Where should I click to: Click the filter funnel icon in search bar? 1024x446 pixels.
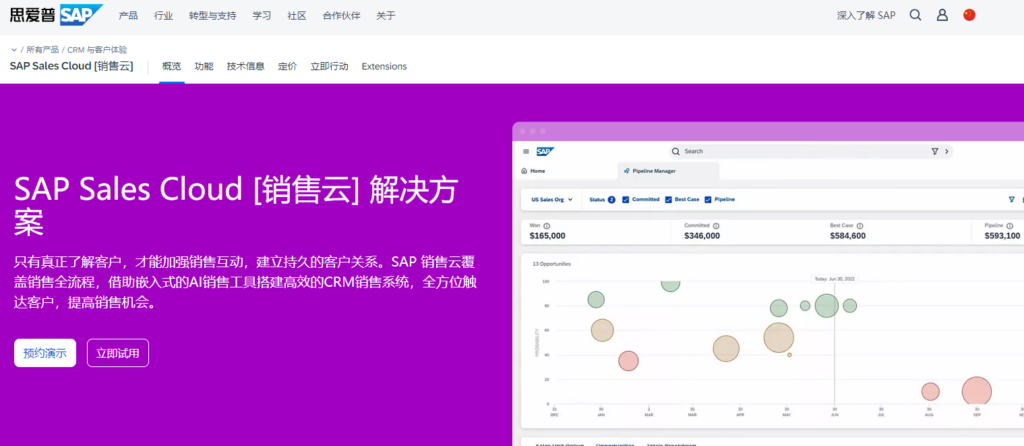pyautogui.click(x=935, y=151)
